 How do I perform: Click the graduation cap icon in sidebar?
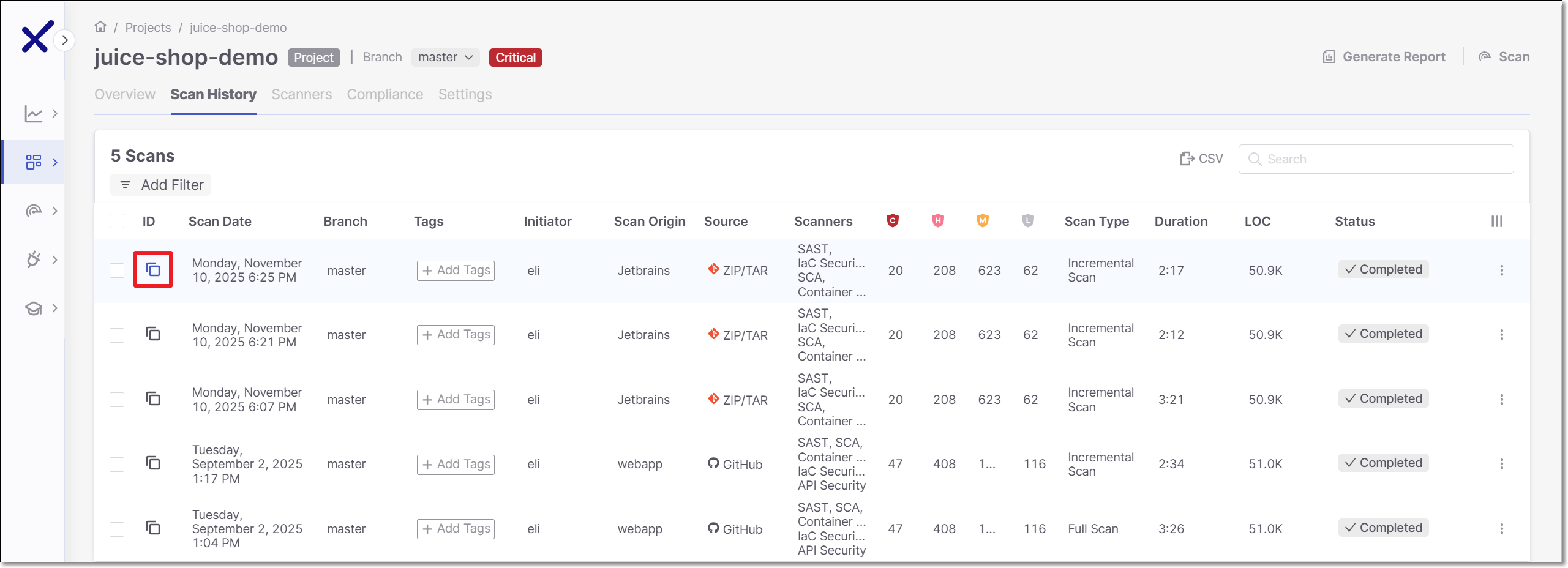pos(34,308)
